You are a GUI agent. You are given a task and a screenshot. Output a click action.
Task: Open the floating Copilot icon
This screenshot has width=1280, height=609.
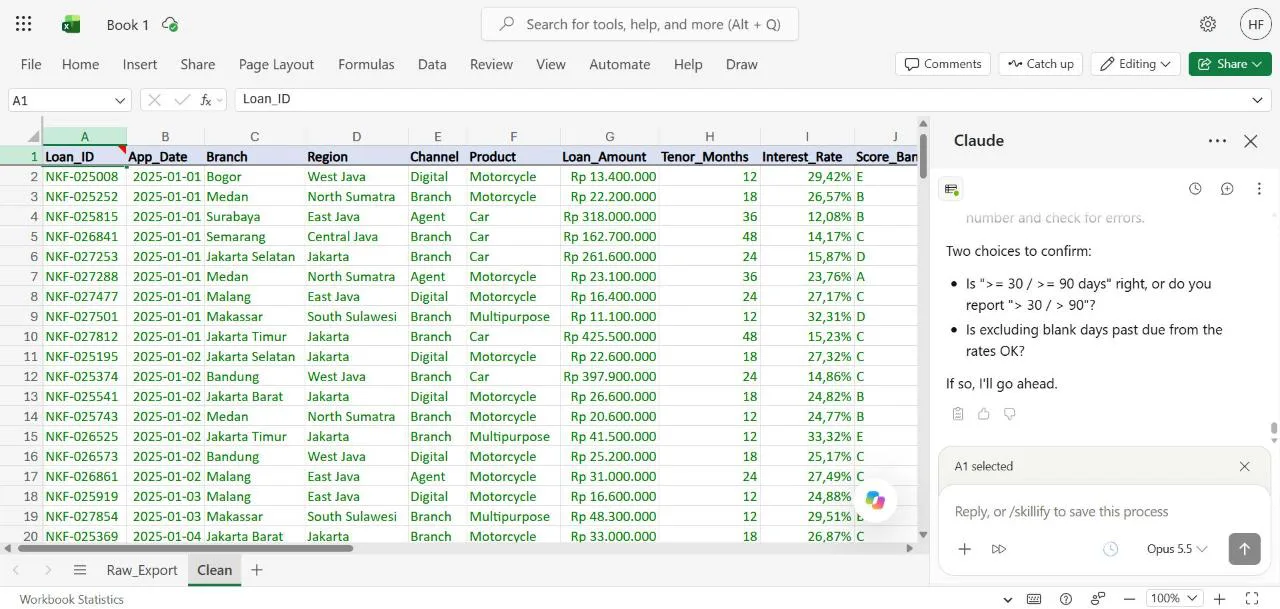point(875,500)
